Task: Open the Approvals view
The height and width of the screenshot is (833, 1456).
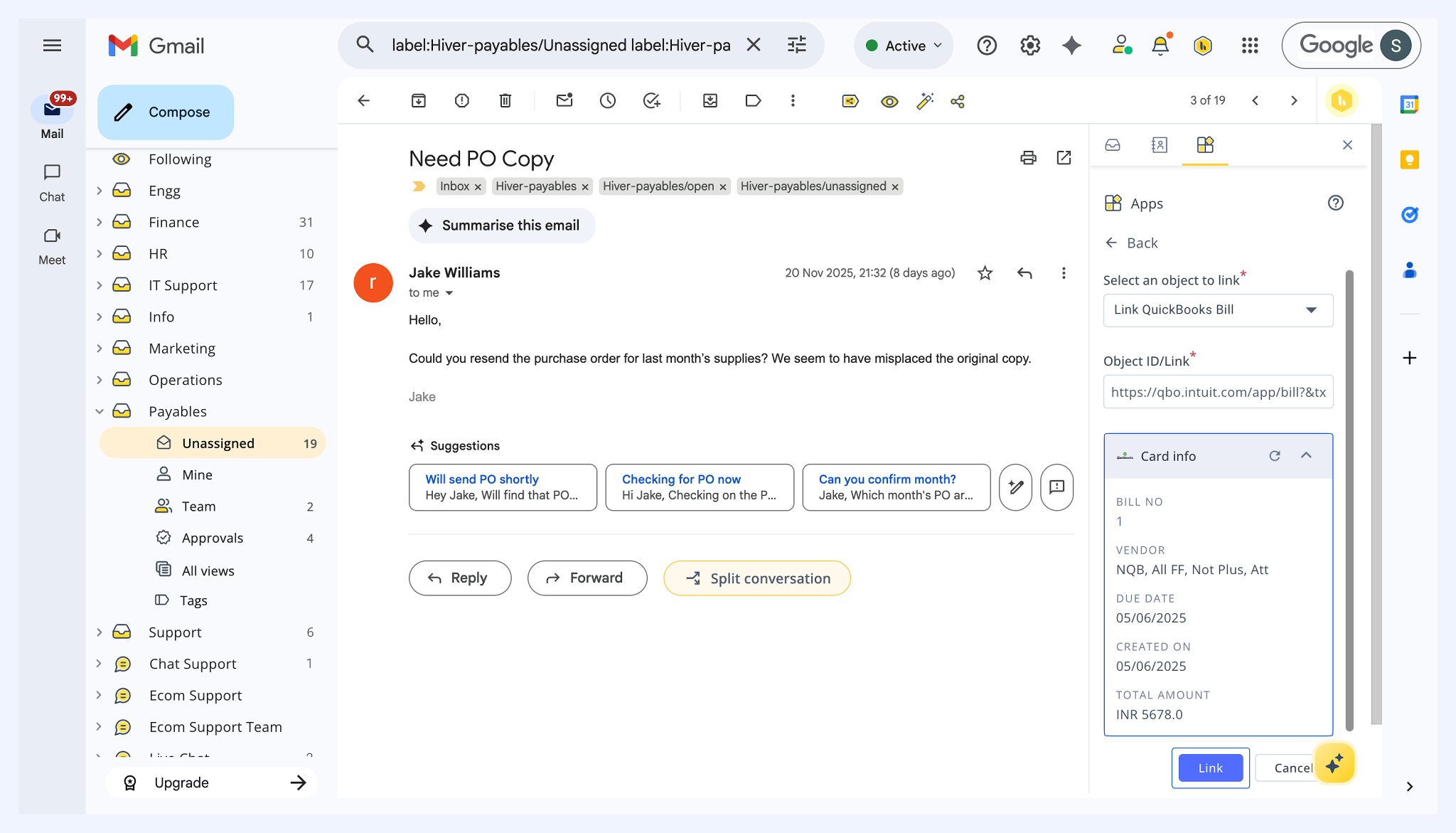Action: 213,538
